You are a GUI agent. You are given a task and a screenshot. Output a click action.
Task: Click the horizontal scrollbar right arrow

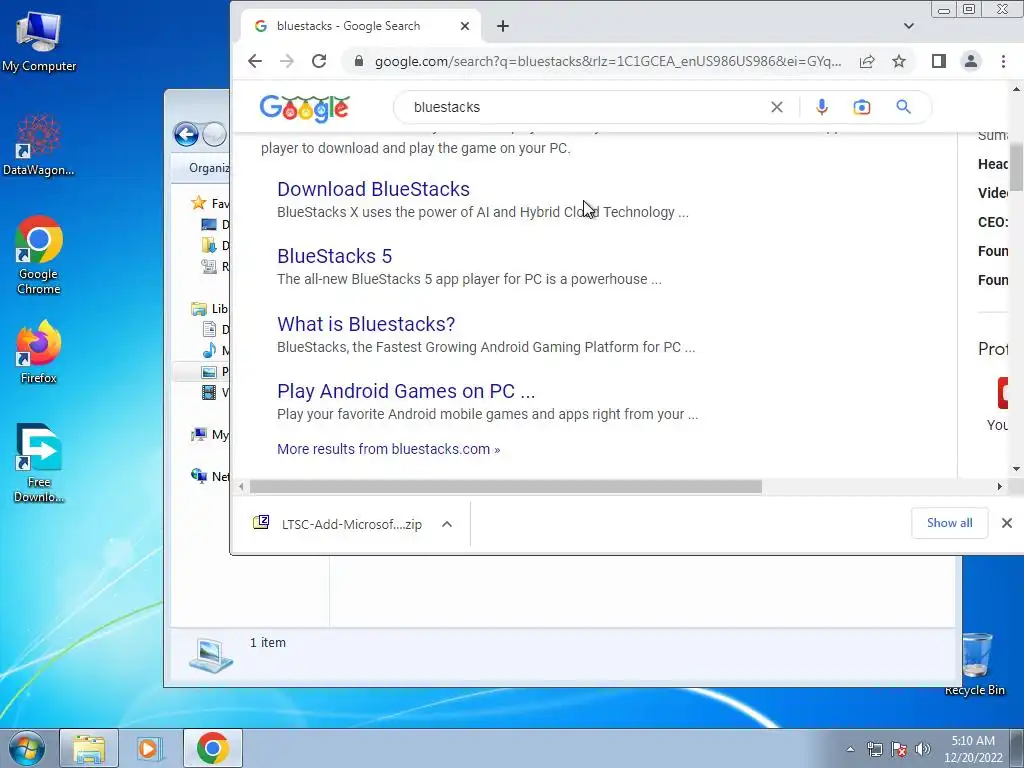pos(999,487)
